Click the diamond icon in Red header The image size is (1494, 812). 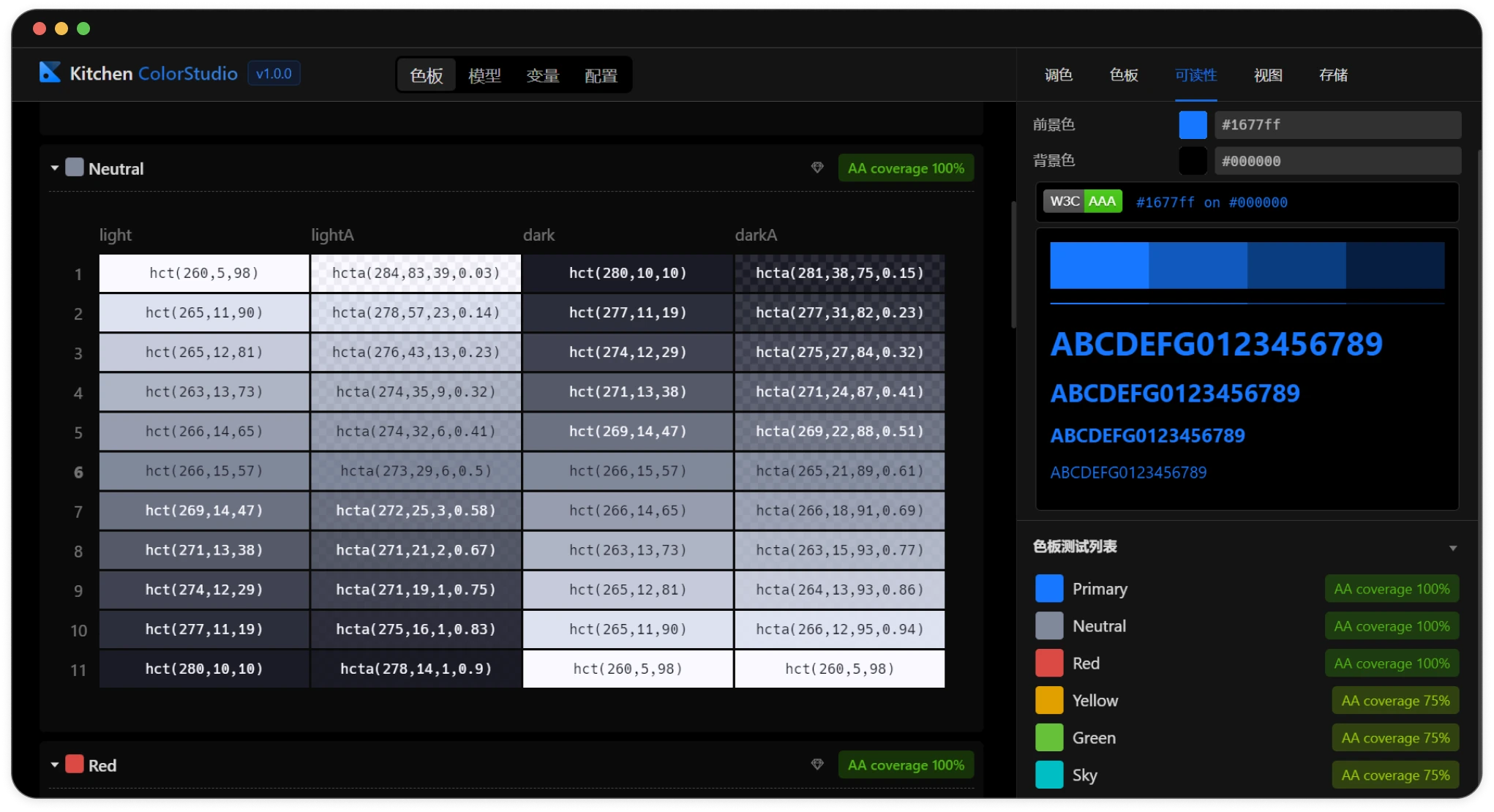[817, 764]
